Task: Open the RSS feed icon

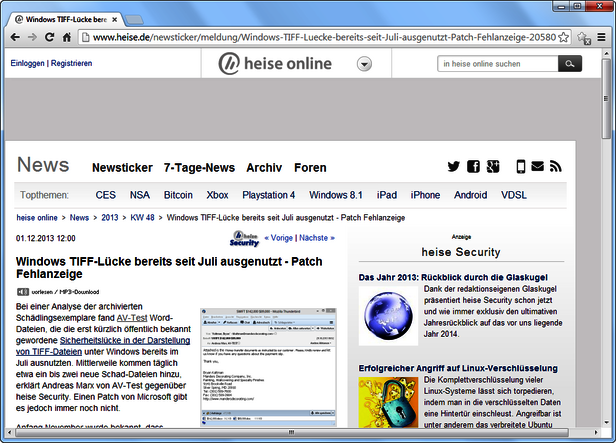Action: coord(557,167)
